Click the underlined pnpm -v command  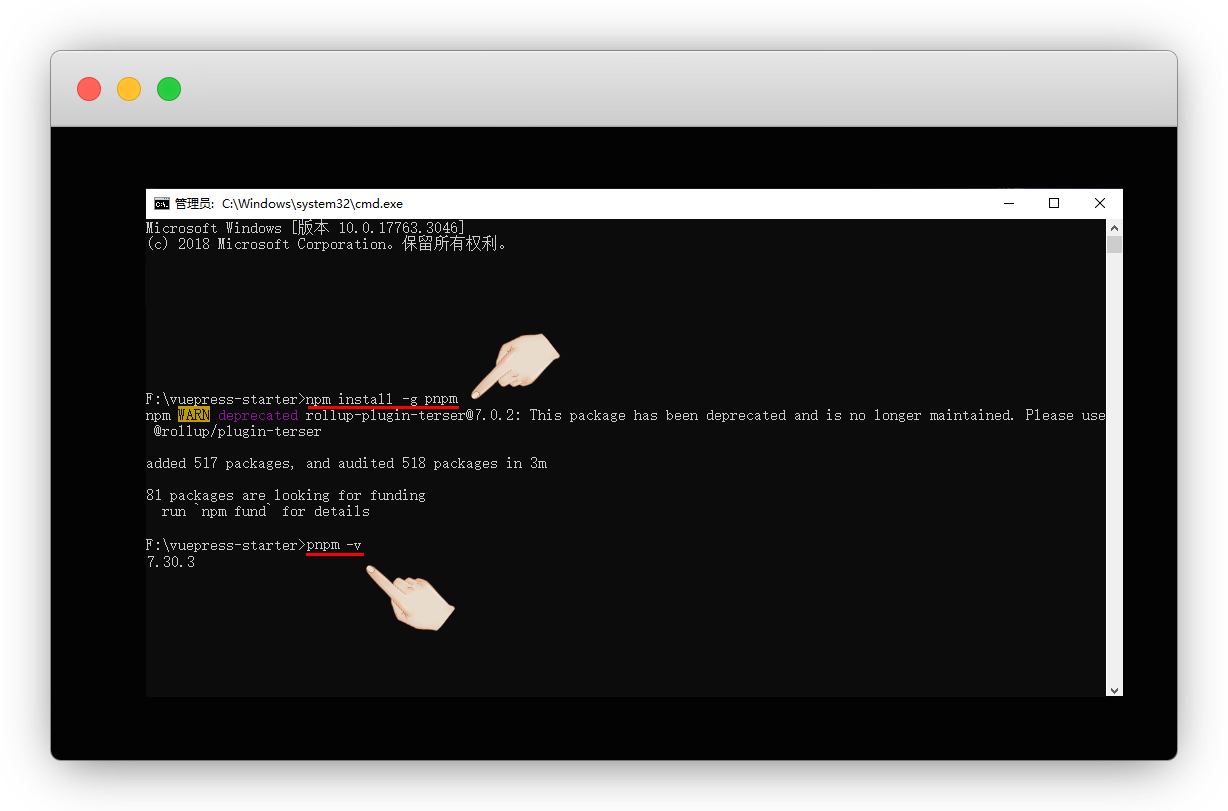pos(335,546)
